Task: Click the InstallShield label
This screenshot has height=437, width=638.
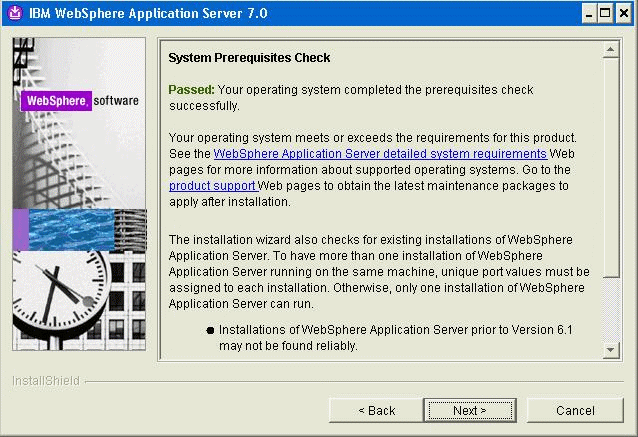Action: [x=45, y=381]
